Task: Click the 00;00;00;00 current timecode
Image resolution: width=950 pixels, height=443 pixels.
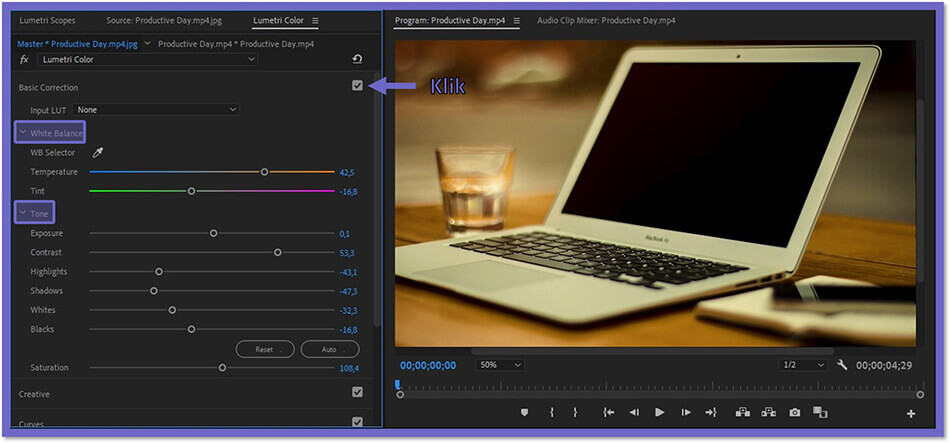Action: (428, 365)
